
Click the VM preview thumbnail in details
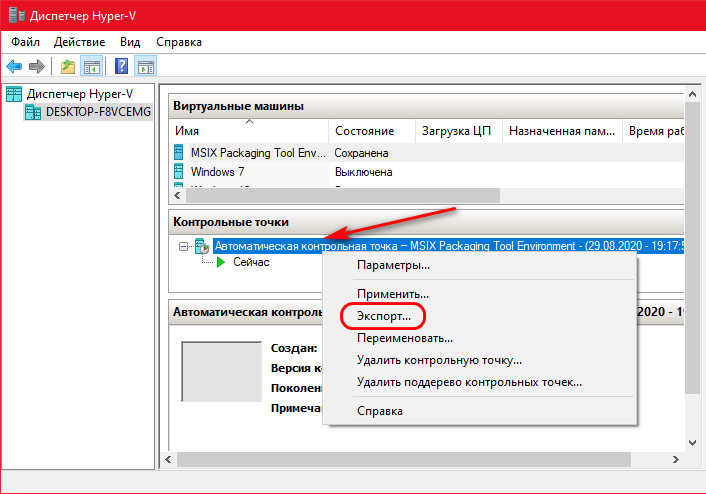click(221, 372)
